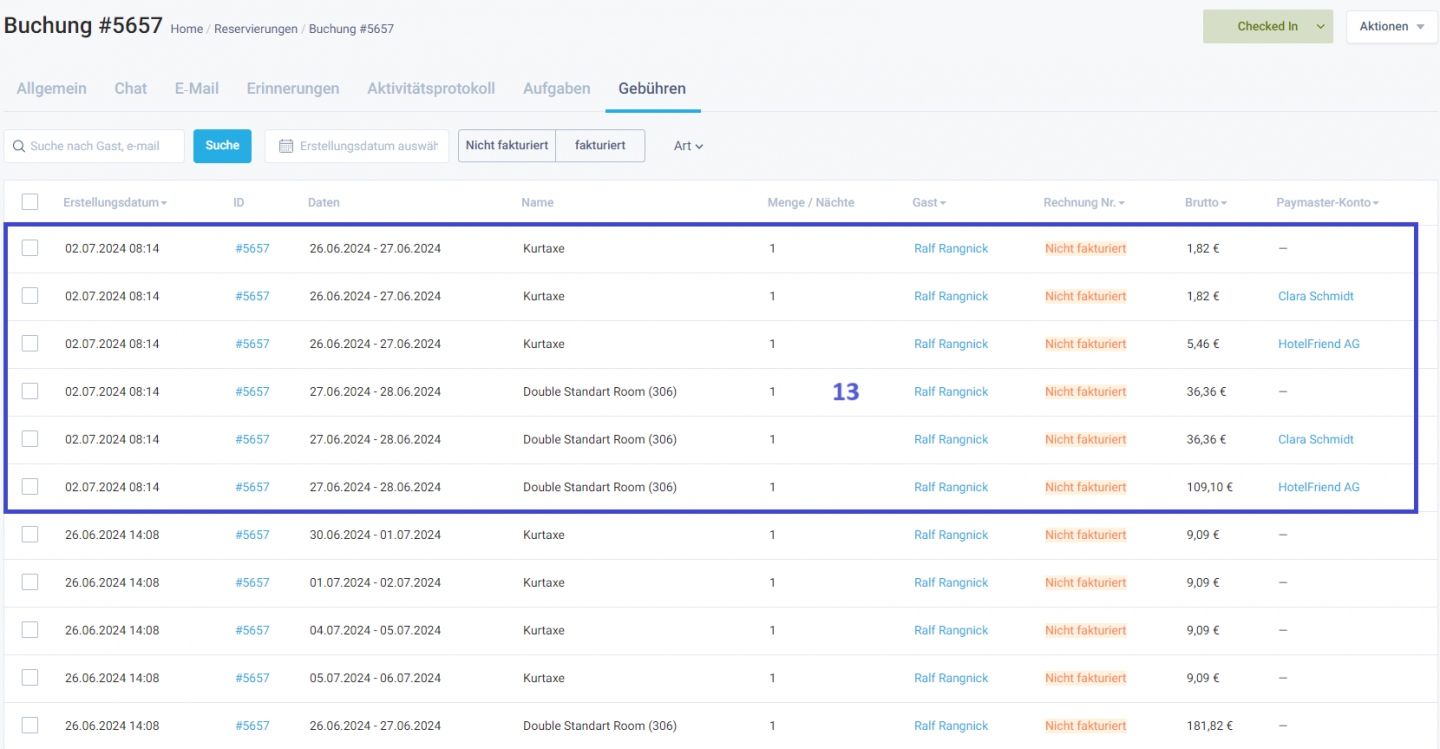Sort by Paymaster-Konto column header

tap(1327, 203)
